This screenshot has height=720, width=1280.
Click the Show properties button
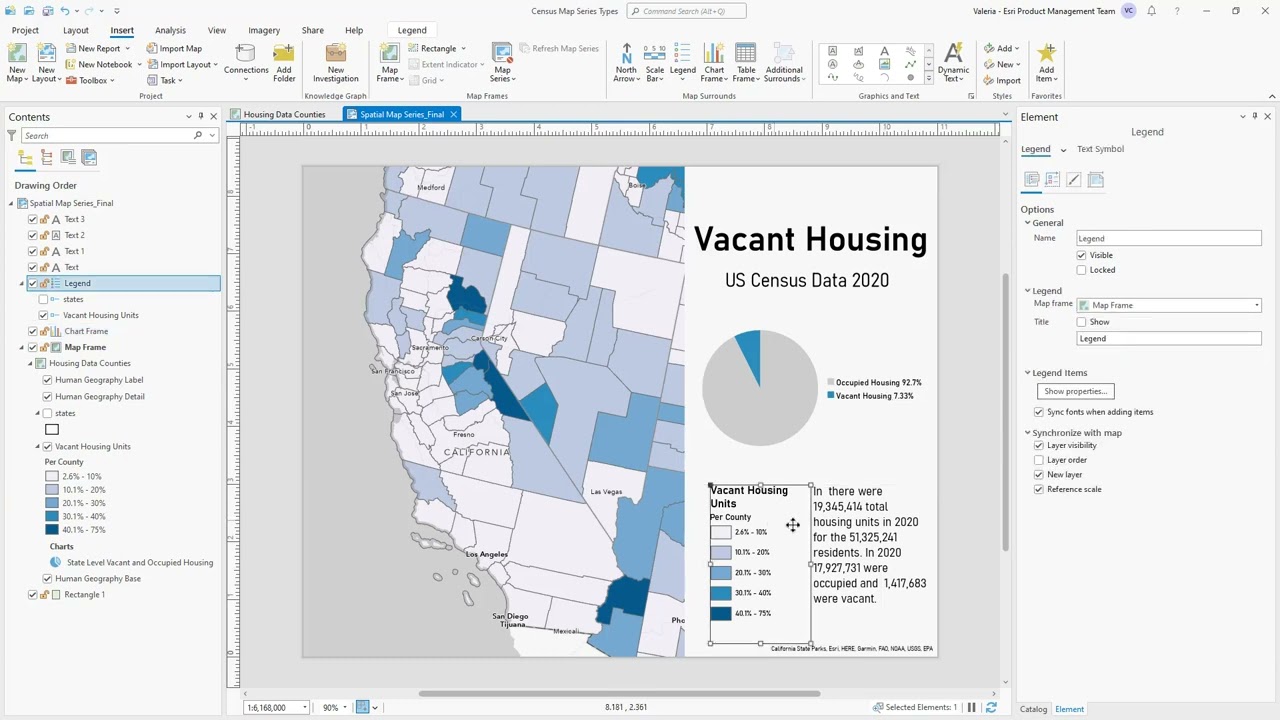(1075, 391)
